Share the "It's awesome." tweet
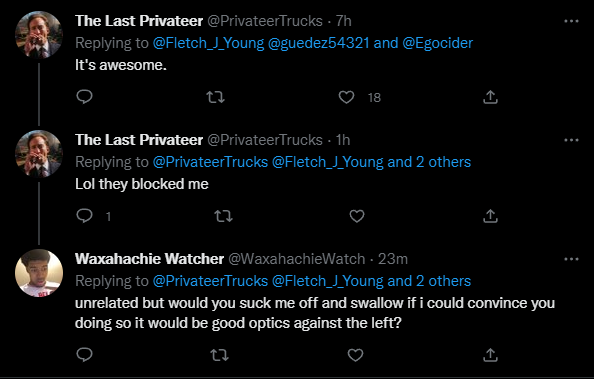Viewport: 594px width, 379px height. pos(490,97)
